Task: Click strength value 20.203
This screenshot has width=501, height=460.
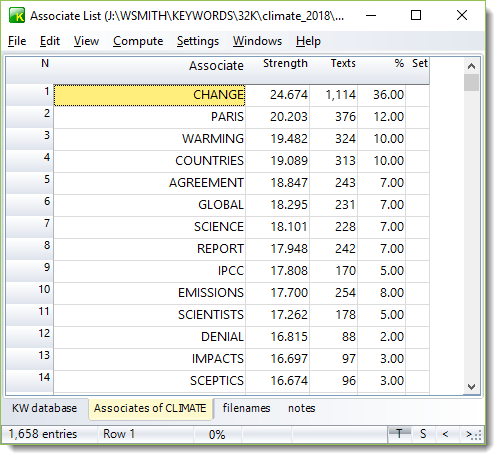Action: tap(278, 117)
